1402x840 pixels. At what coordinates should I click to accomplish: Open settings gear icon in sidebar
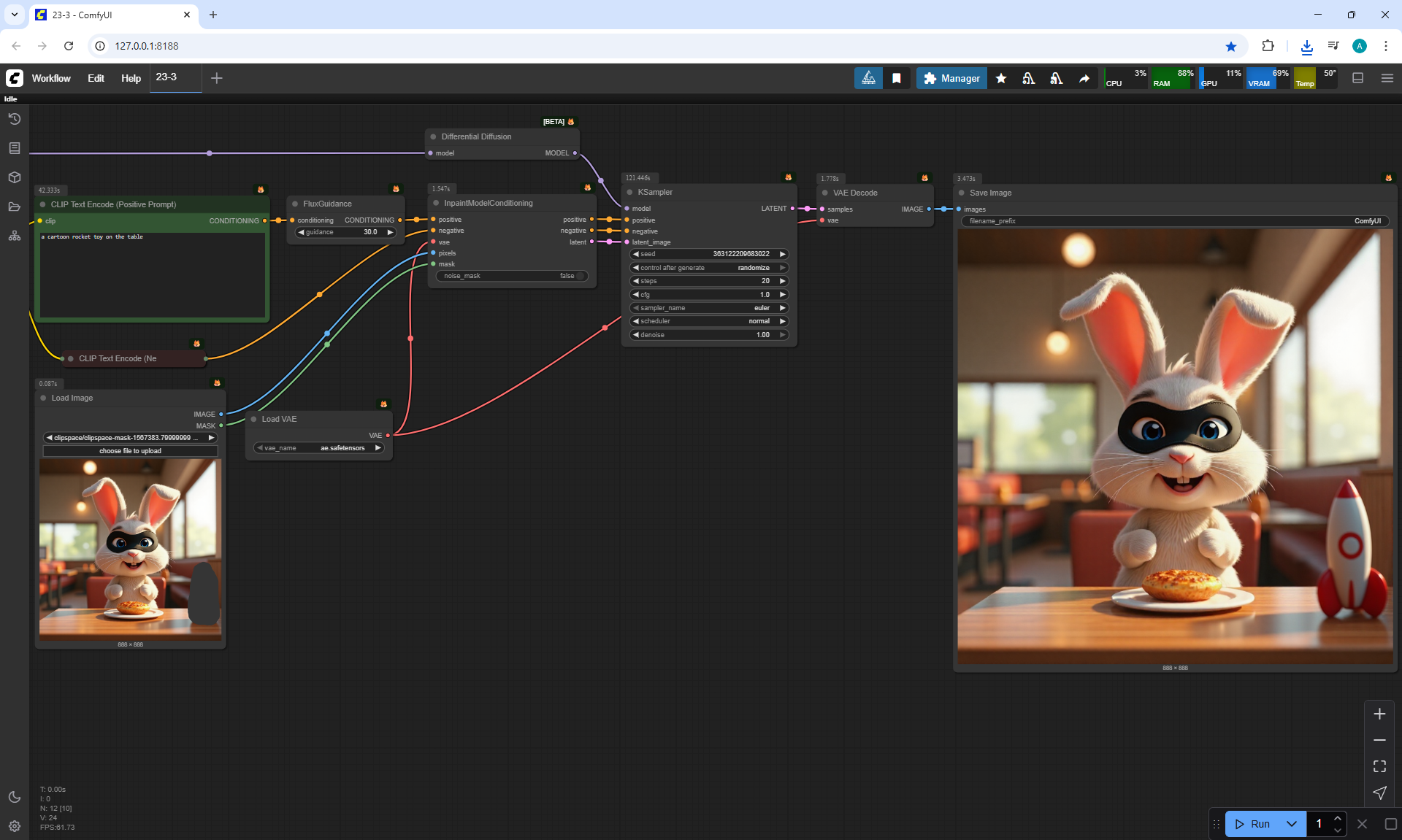[x=15, y=826]
